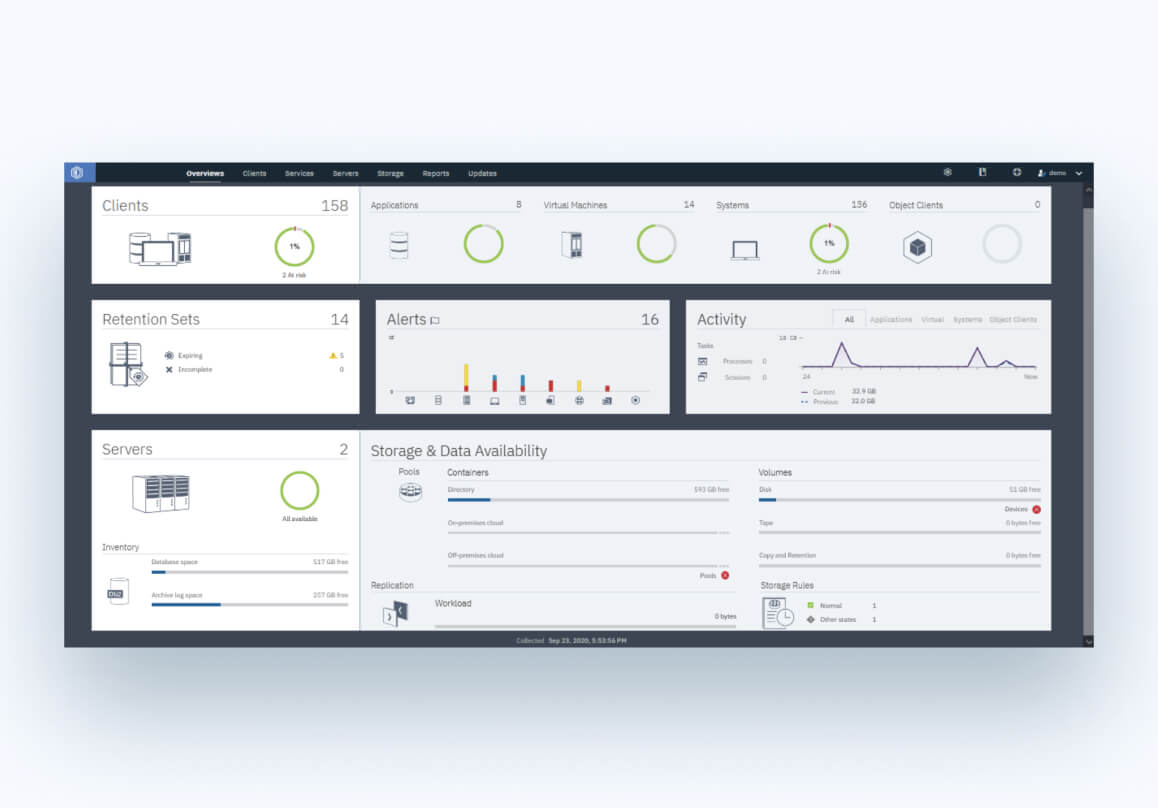Open the Retention Sets panel heading
1158x808 pixels.
click(151, 320)
